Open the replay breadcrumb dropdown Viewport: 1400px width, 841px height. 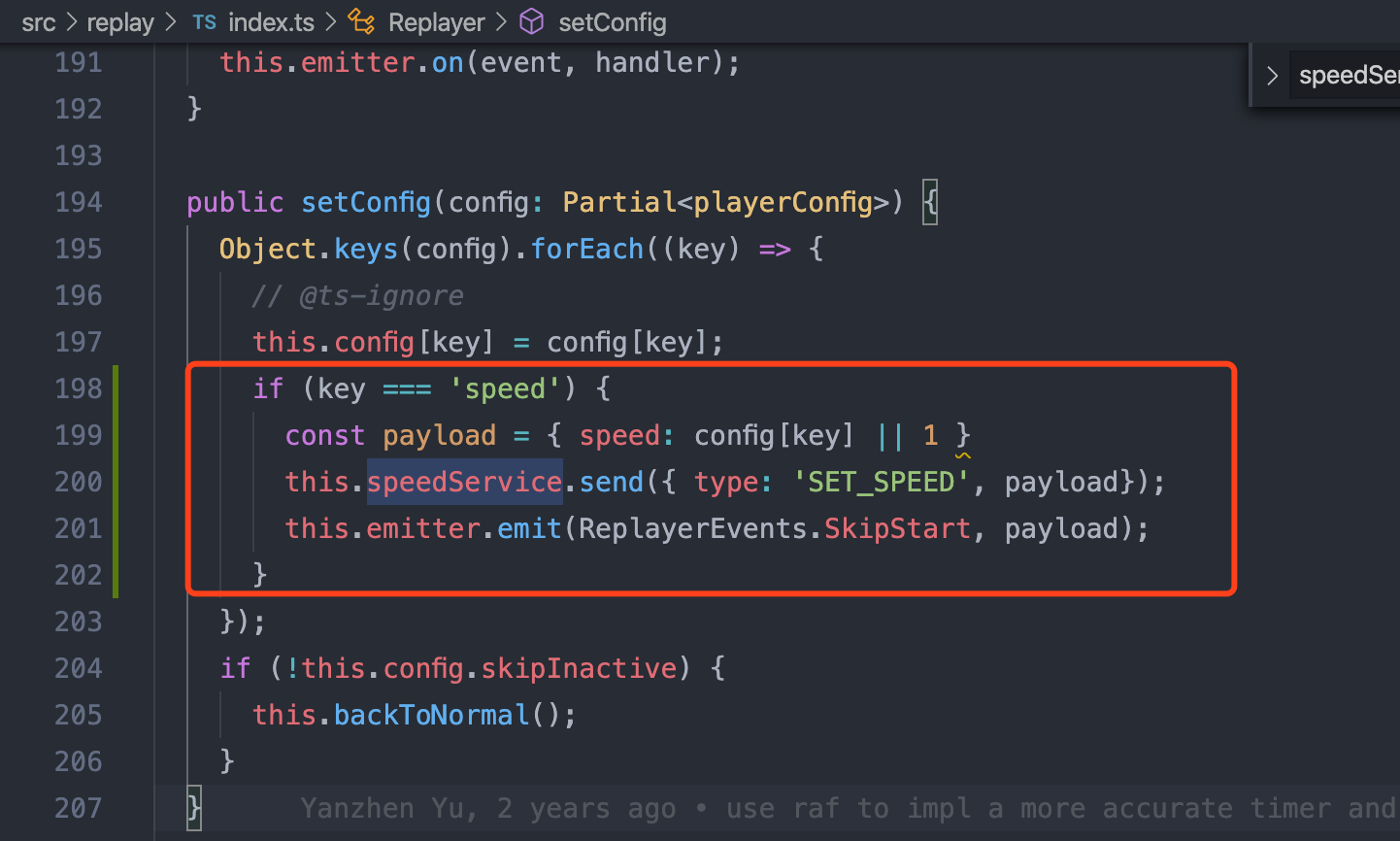(x=120, y=21)
